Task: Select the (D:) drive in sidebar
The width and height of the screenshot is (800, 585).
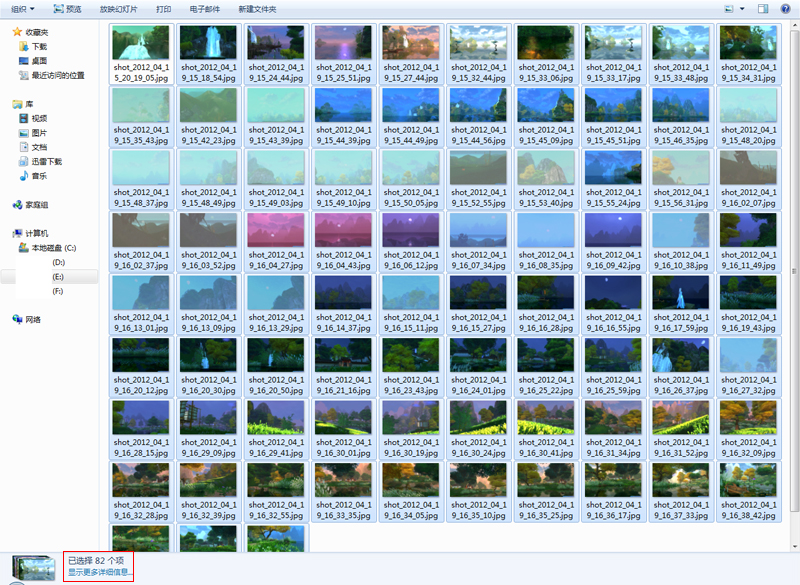Action: pos(58,262)
